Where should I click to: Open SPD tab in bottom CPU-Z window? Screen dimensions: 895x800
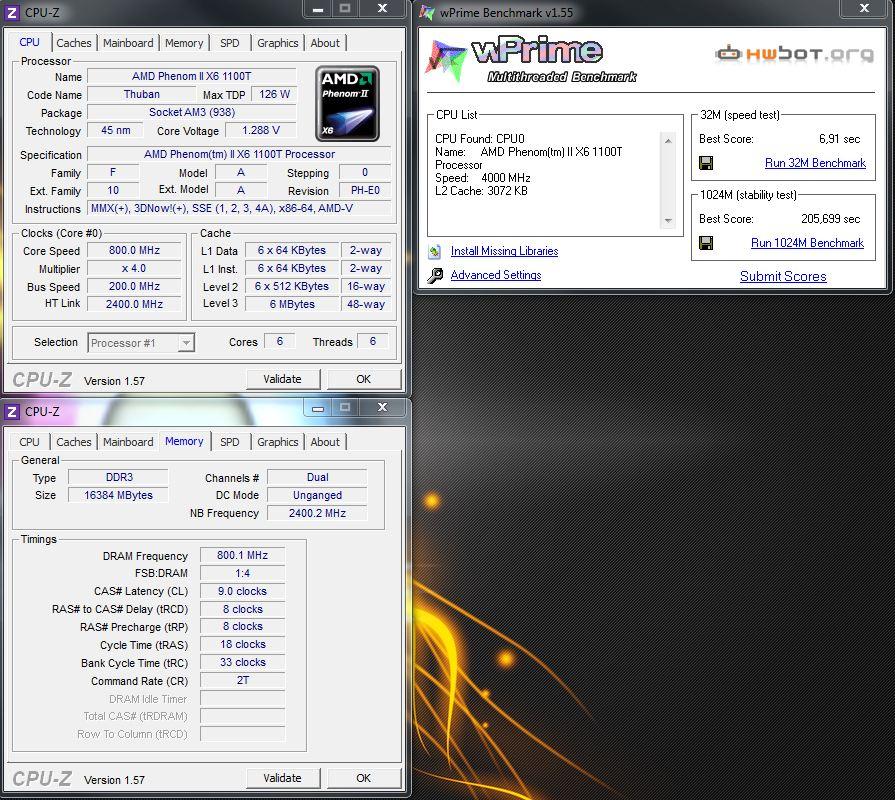pos(229,442)
